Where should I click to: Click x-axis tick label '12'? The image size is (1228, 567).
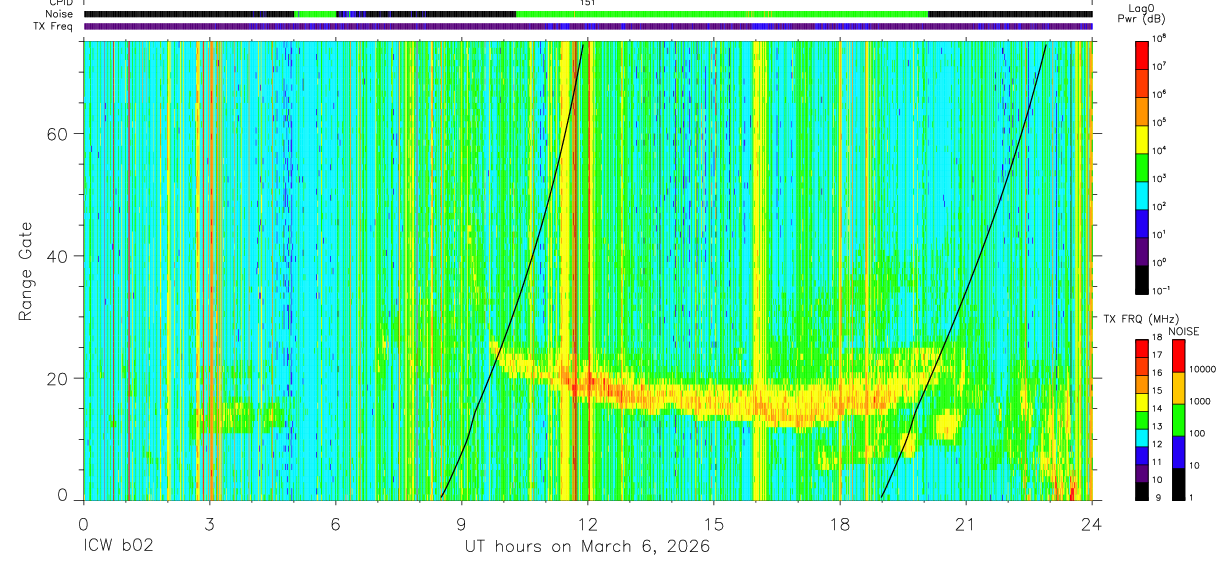tap(588, 524)
